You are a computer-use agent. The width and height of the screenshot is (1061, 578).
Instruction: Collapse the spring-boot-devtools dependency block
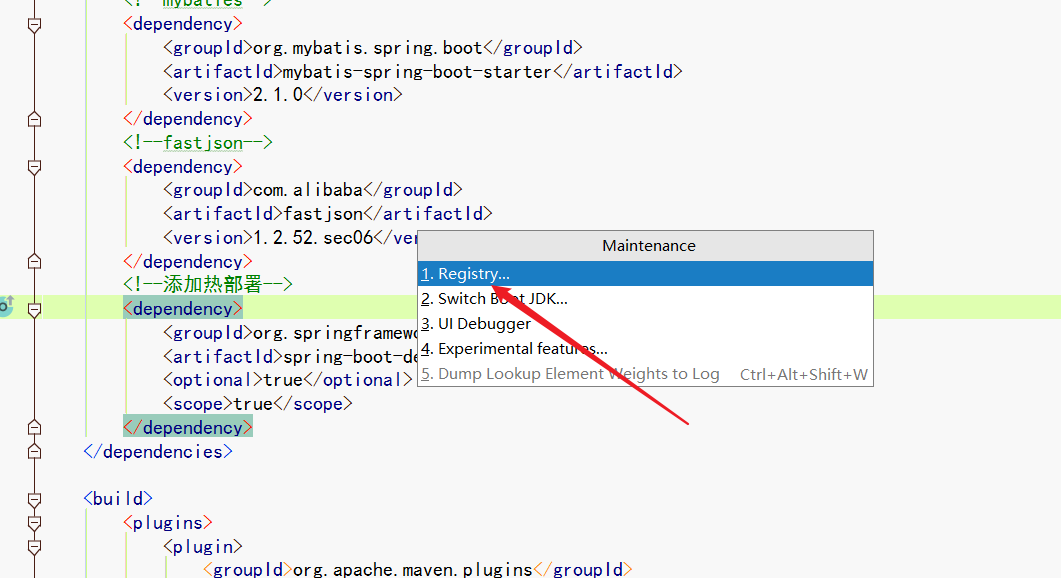click(x=34, y=308)
